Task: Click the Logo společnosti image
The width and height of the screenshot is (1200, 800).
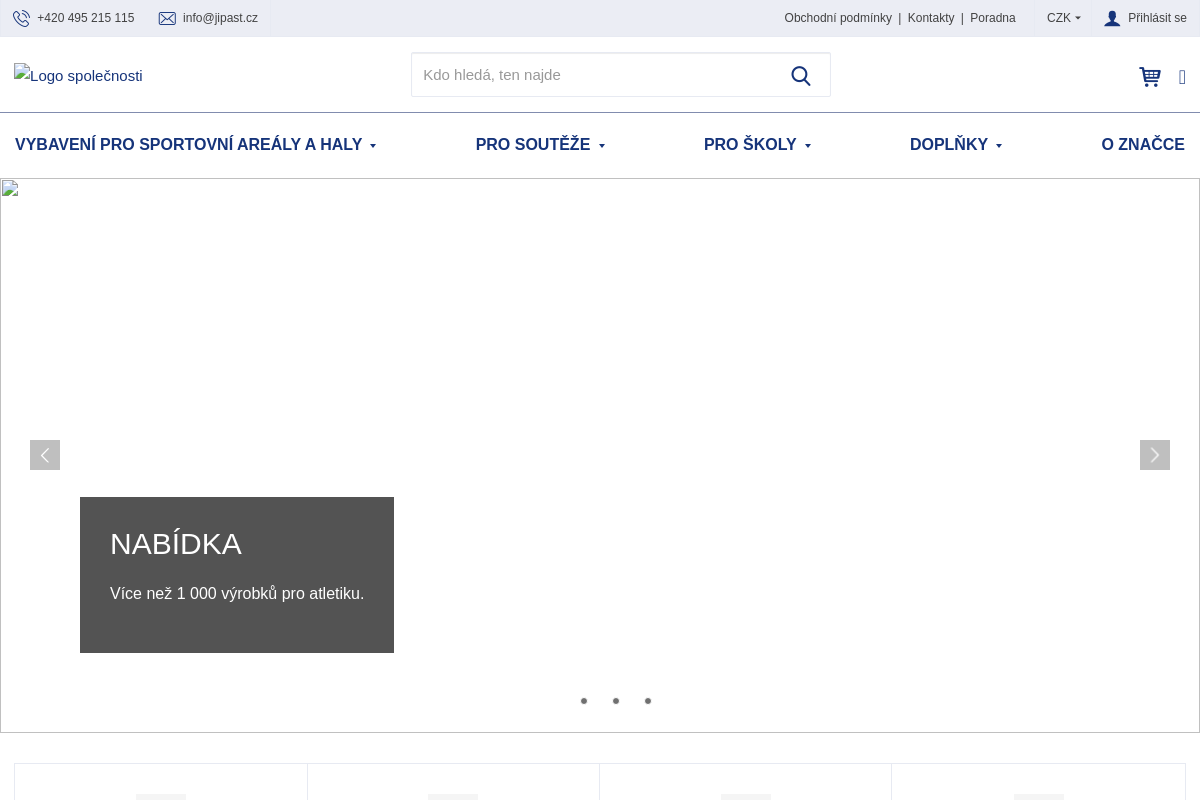Action: click(x=78, y=76)
